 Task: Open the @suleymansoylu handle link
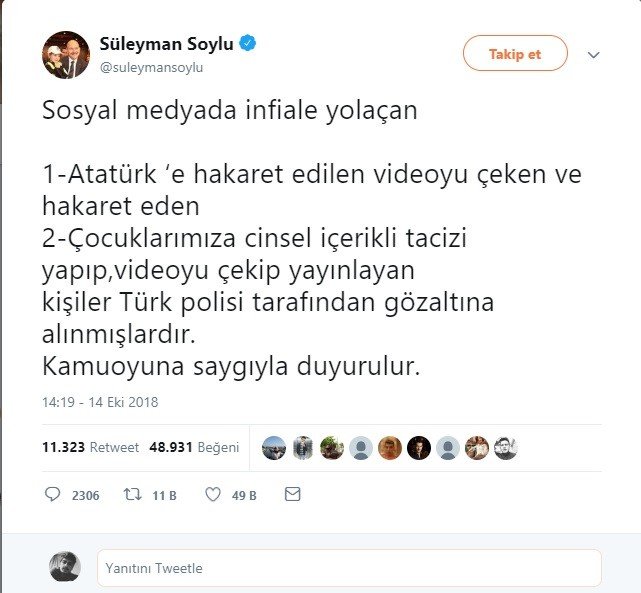pyautogui.click(x=151, y=67)
